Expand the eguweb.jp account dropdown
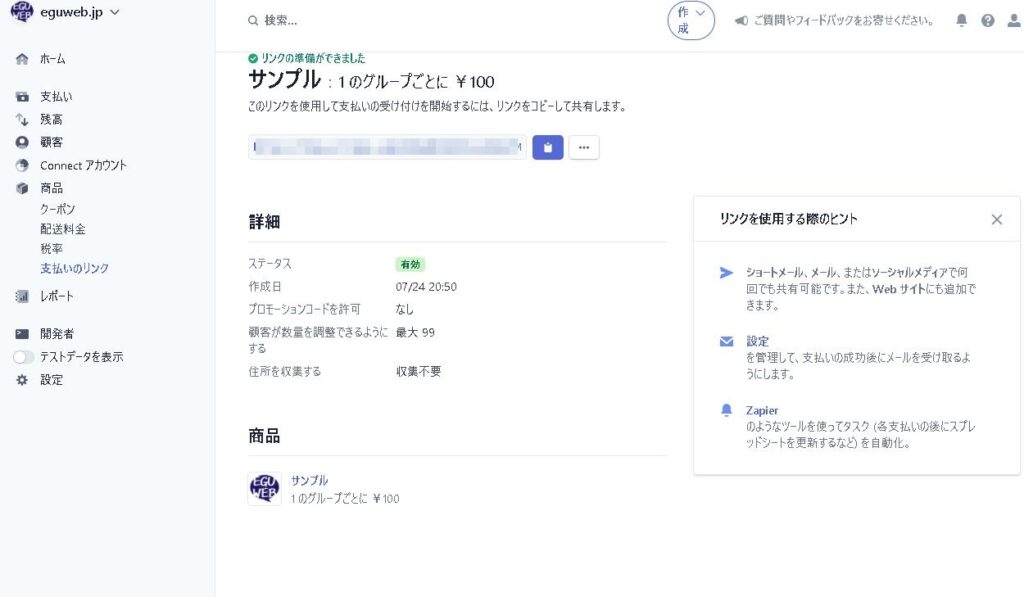Screen dimensions: 1024x597 point(112,12)
